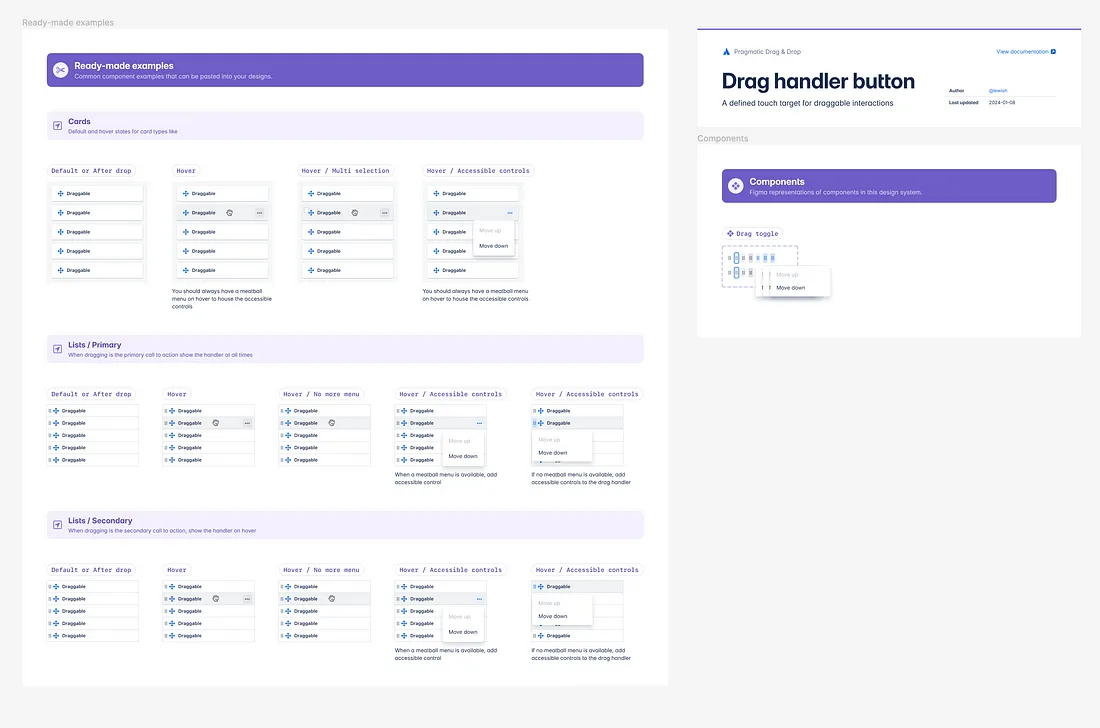Click the arrow icon beside Lists / Secondary
The image size is (1100, 728).
57,525
